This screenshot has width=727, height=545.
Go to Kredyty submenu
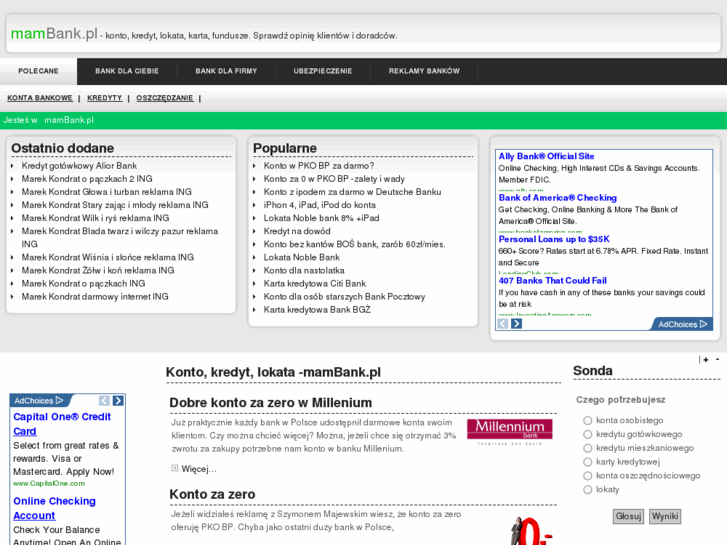(x=105, y=98)
